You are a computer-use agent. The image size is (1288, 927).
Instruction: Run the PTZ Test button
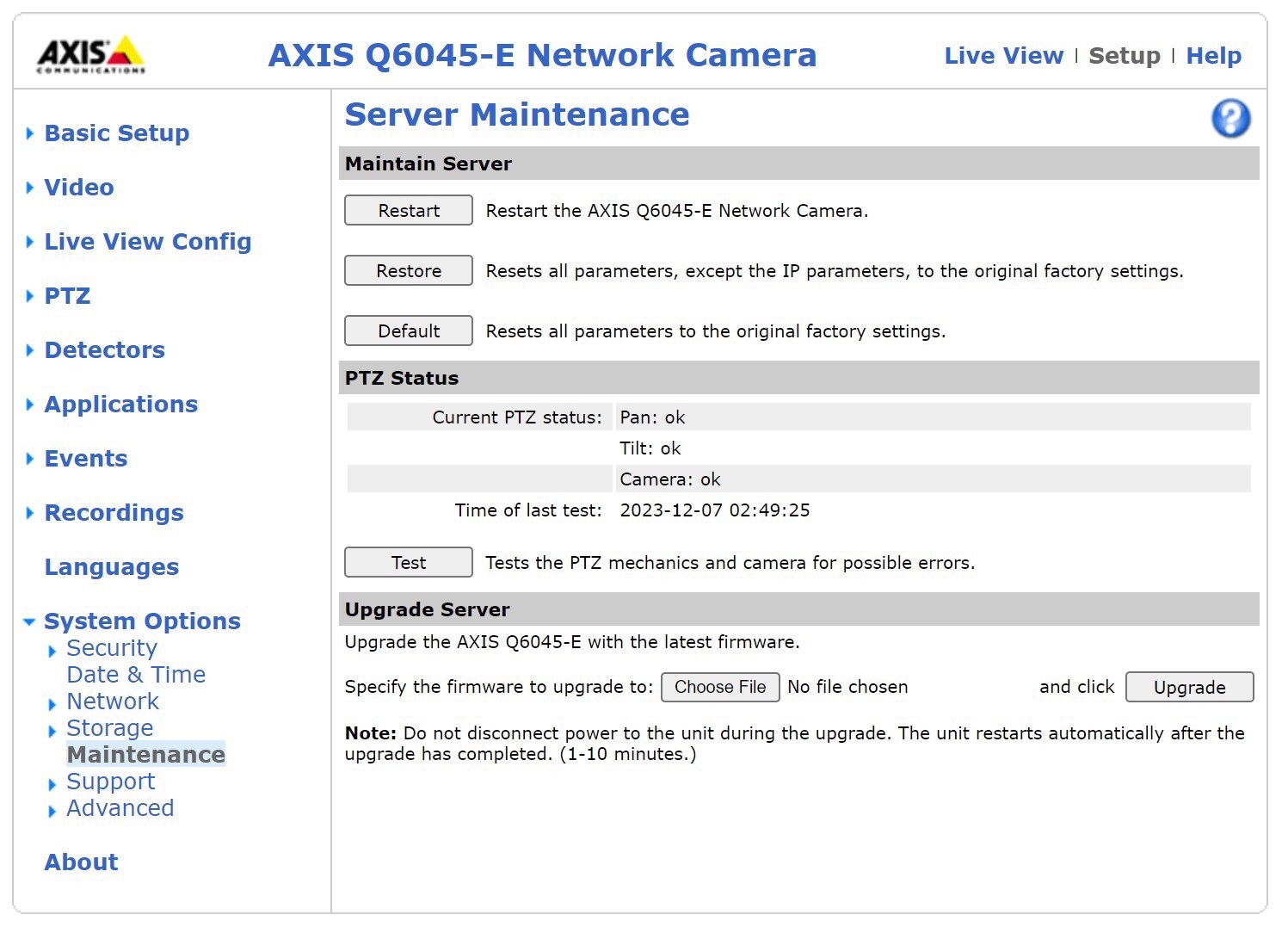coord(409,563)
